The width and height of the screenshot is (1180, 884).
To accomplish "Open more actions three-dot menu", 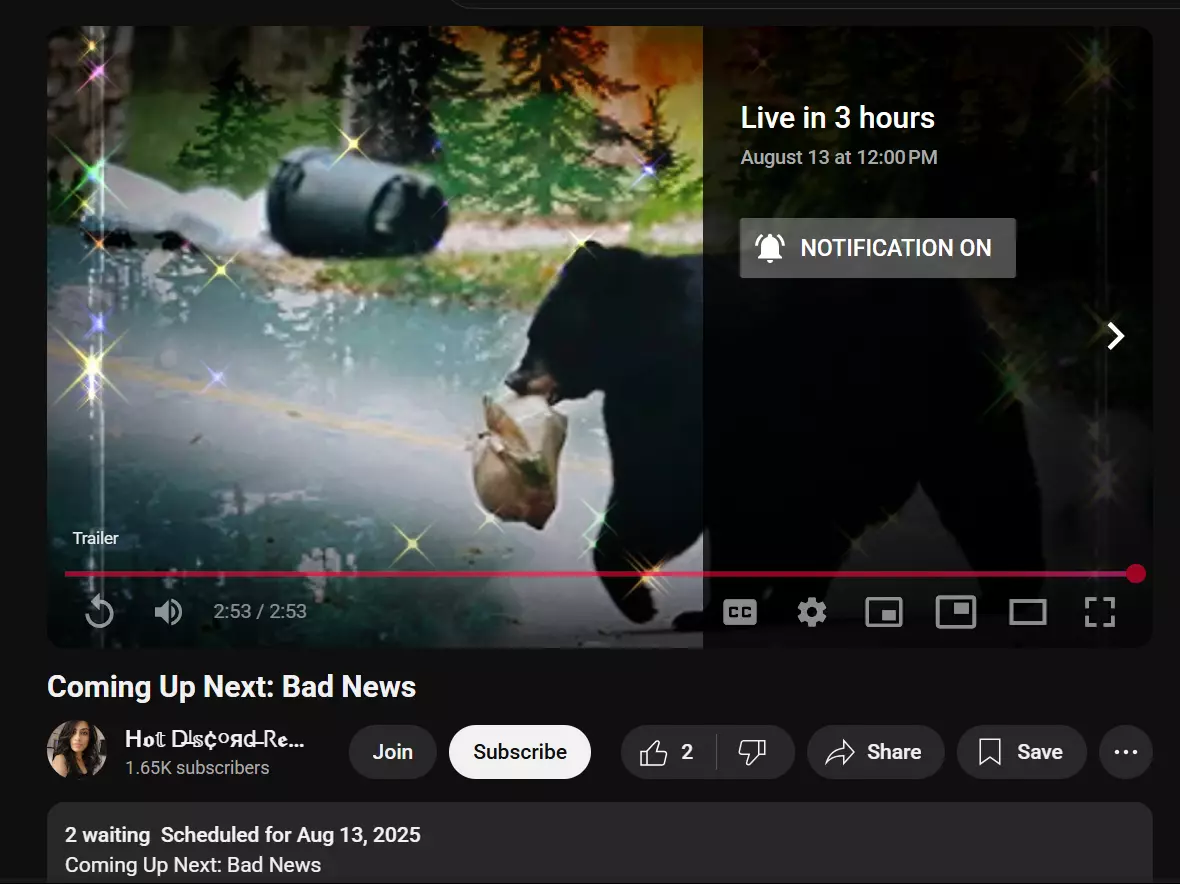I will [x=1126, y=752].
